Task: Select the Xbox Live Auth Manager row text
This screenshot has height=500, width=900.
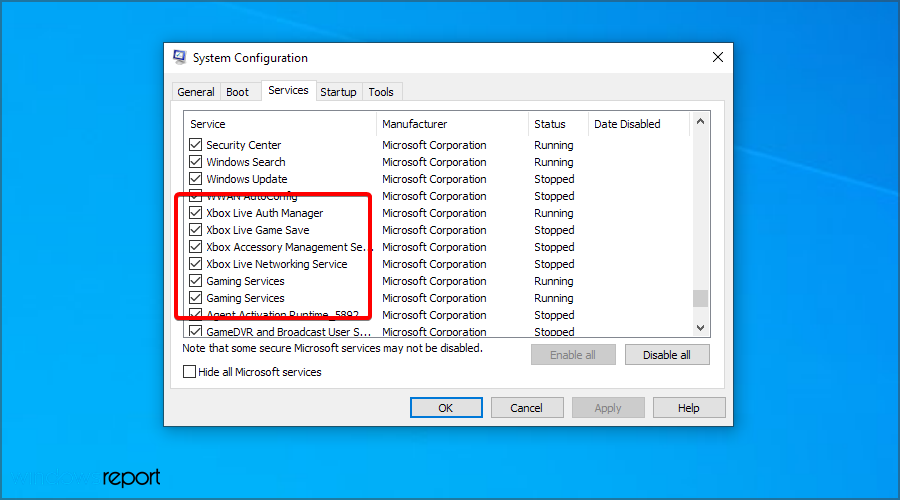Action: [x=265, y=213]
